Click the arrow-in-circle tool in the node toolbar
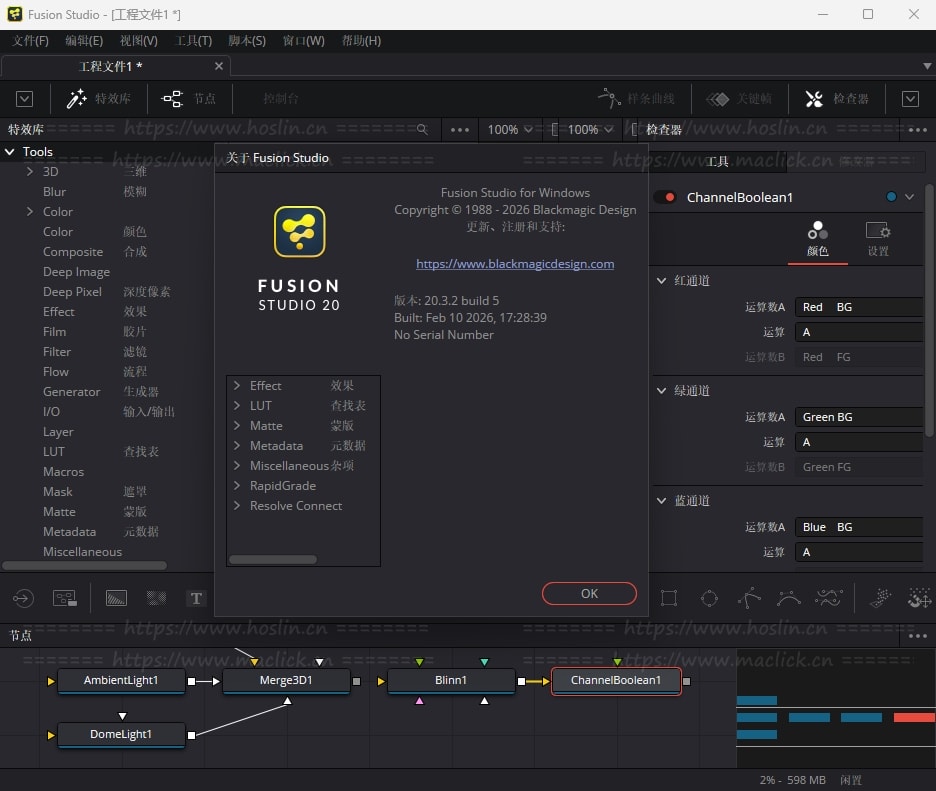 [23, 598]
